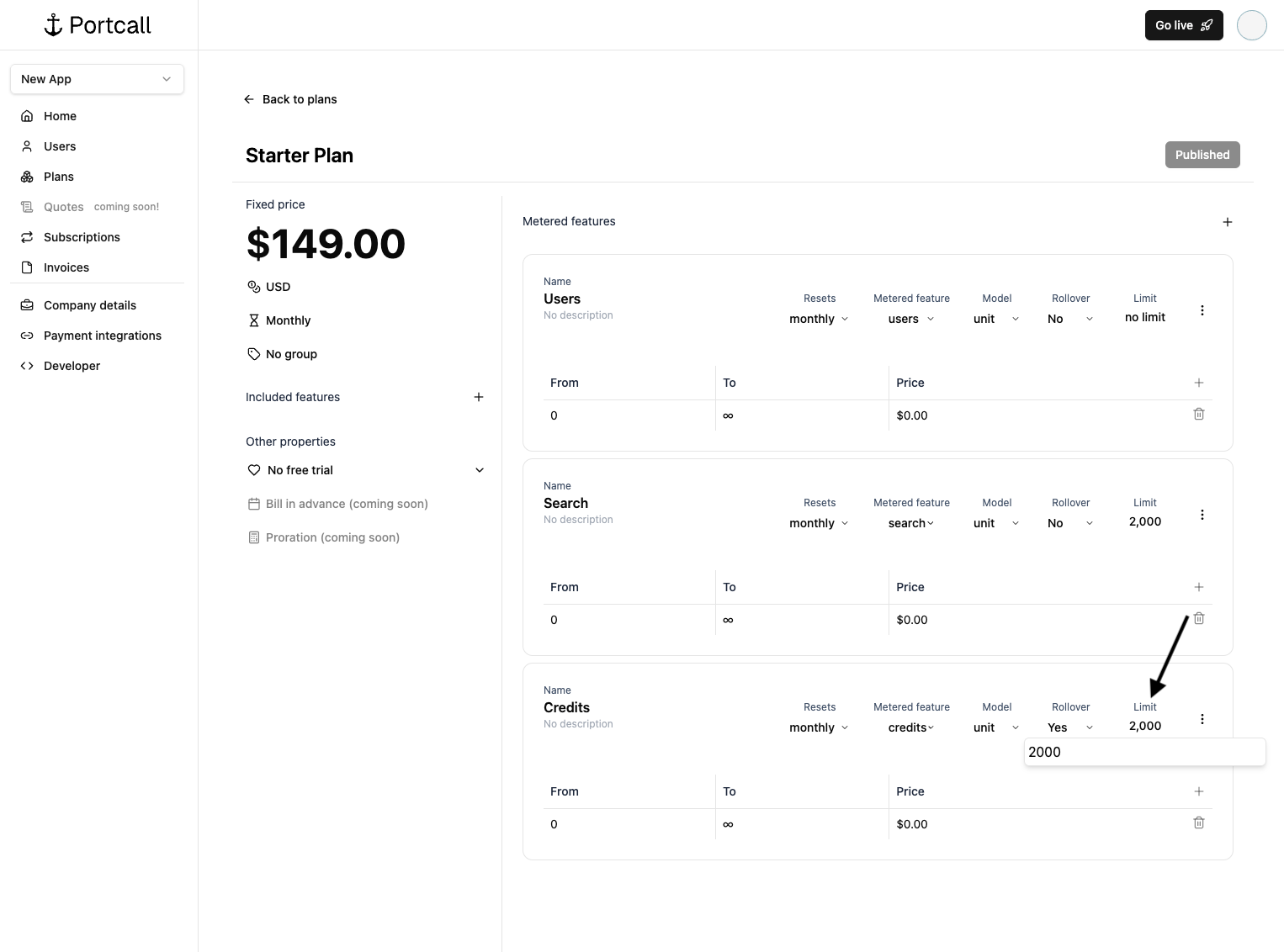Open Open the Search feature three-dot menu
This screenshot has width=1284, height=952.
[1202, 515]
